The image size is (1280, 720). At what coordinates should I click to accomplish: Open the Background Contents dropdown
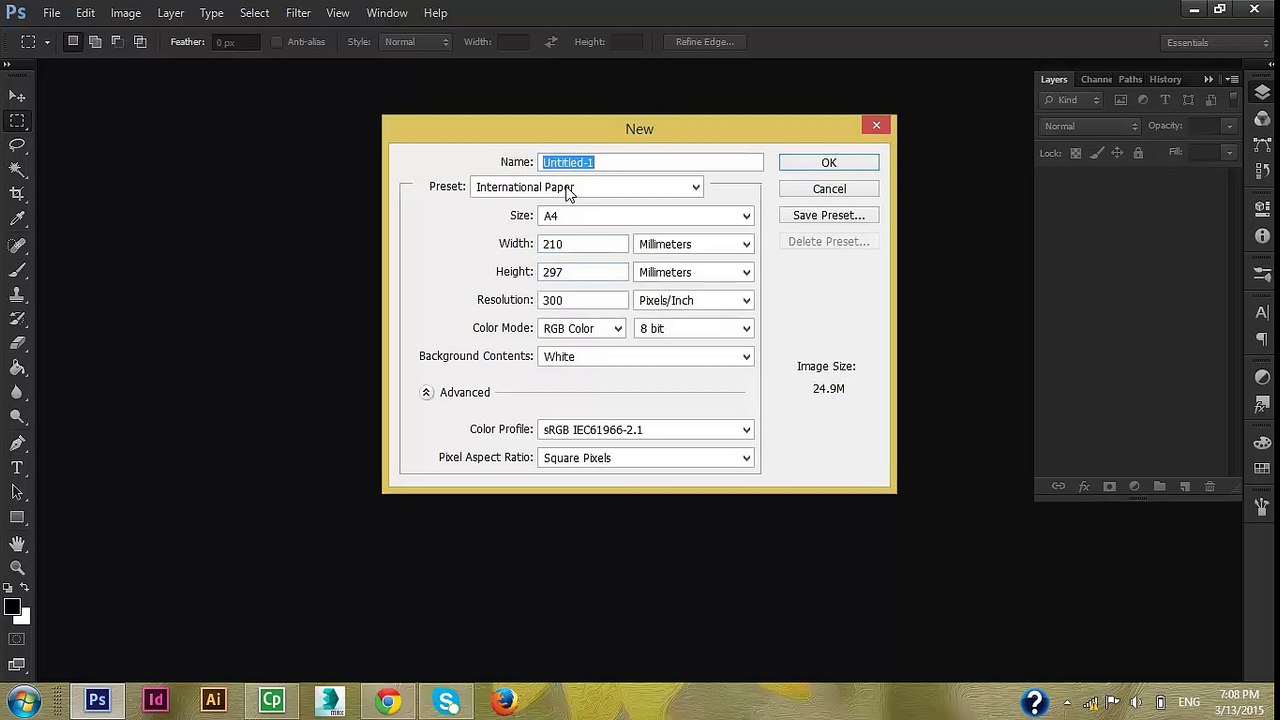click(x=645, y=357)
